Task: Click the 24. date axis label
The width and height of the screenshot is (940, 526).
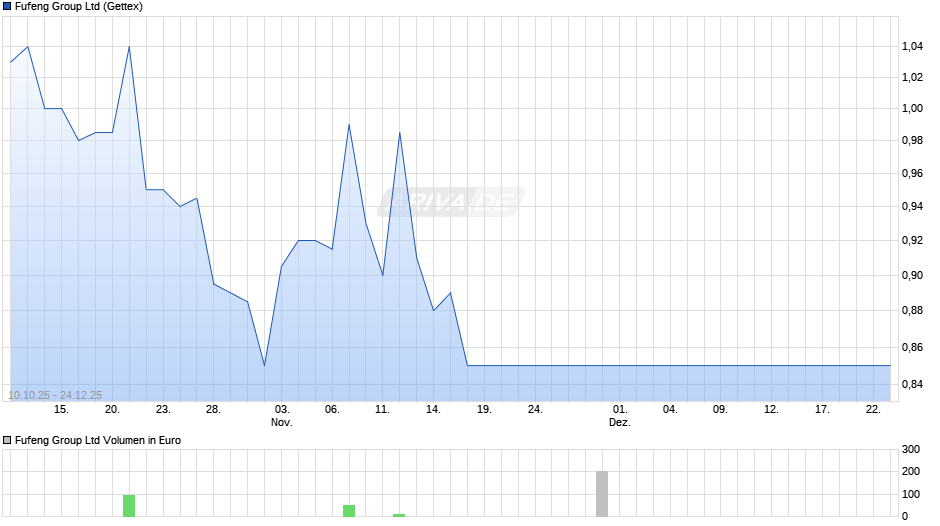Action: pos(535,410)
